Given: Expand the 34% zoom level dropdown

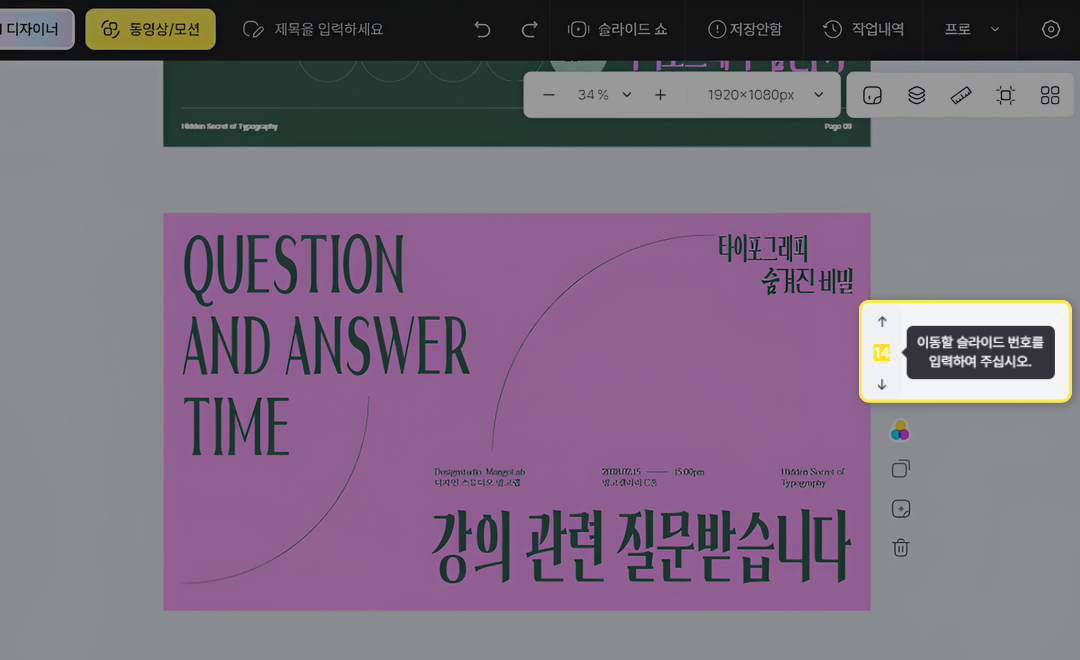Looking at the screenshot, I should pyautogui.click(x=605, y=95).
